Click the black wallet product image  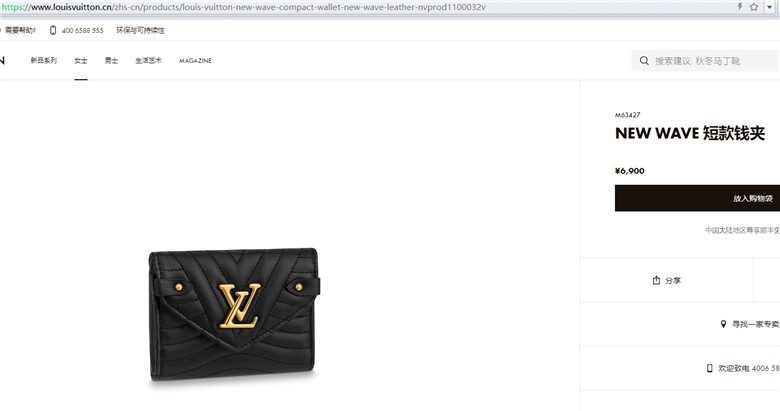pyautogui.click(x=234, y=314)
